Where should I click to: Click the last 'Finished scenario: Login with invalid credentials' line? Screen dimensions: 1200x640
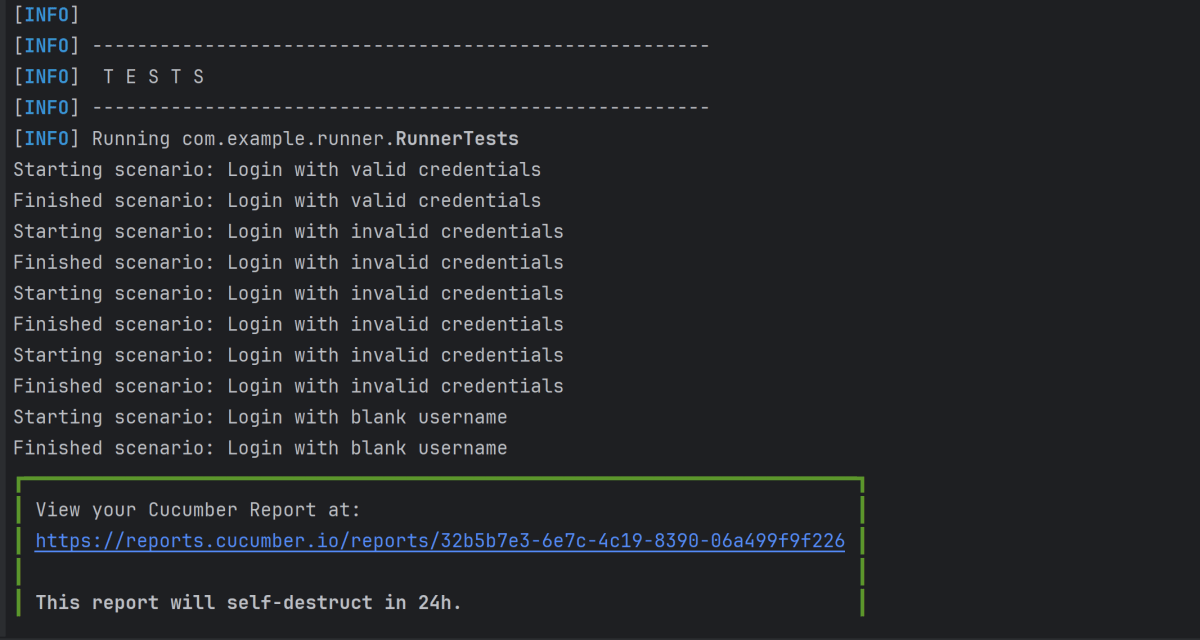coord(288,386)
